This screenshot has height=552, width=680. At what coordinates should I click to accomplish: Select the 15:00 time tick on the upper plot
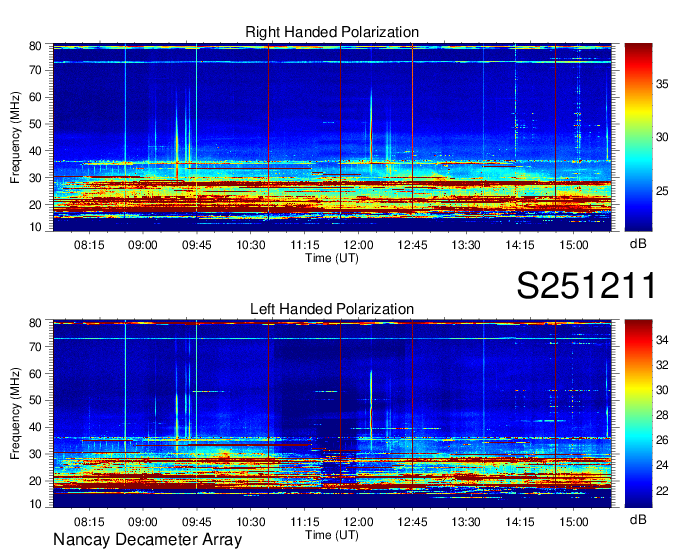click(x=573, y=244)
